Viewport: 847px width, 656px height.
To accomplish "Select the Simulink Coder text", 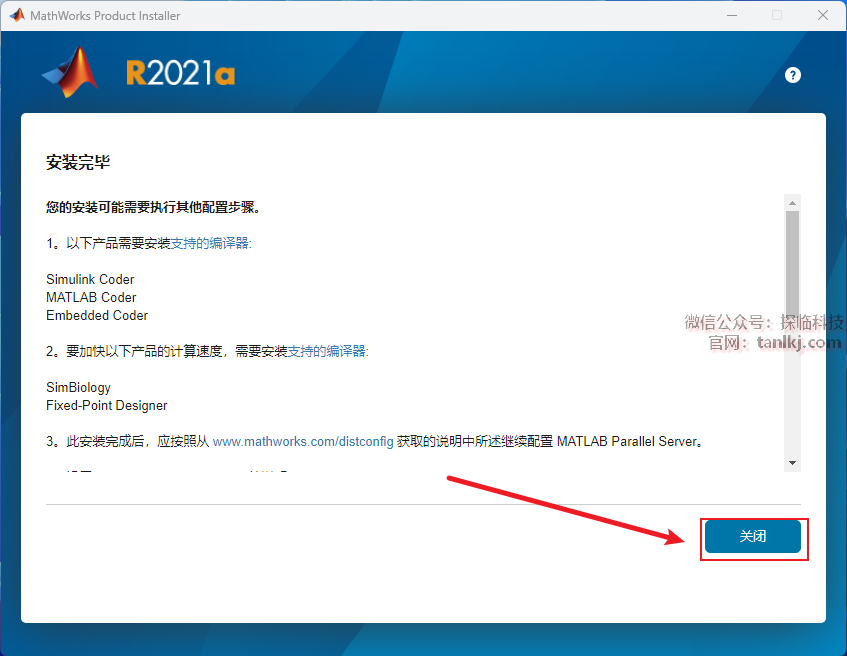I will [90, 279].
